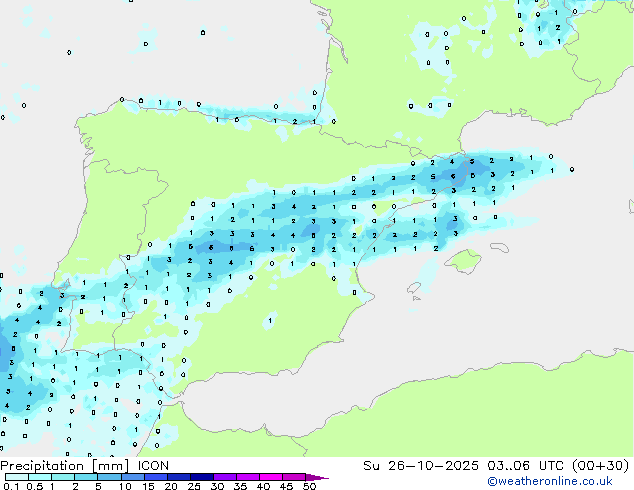Click the legend value '20'
This screenshot has width=634, height=490.
pos(171,486)
